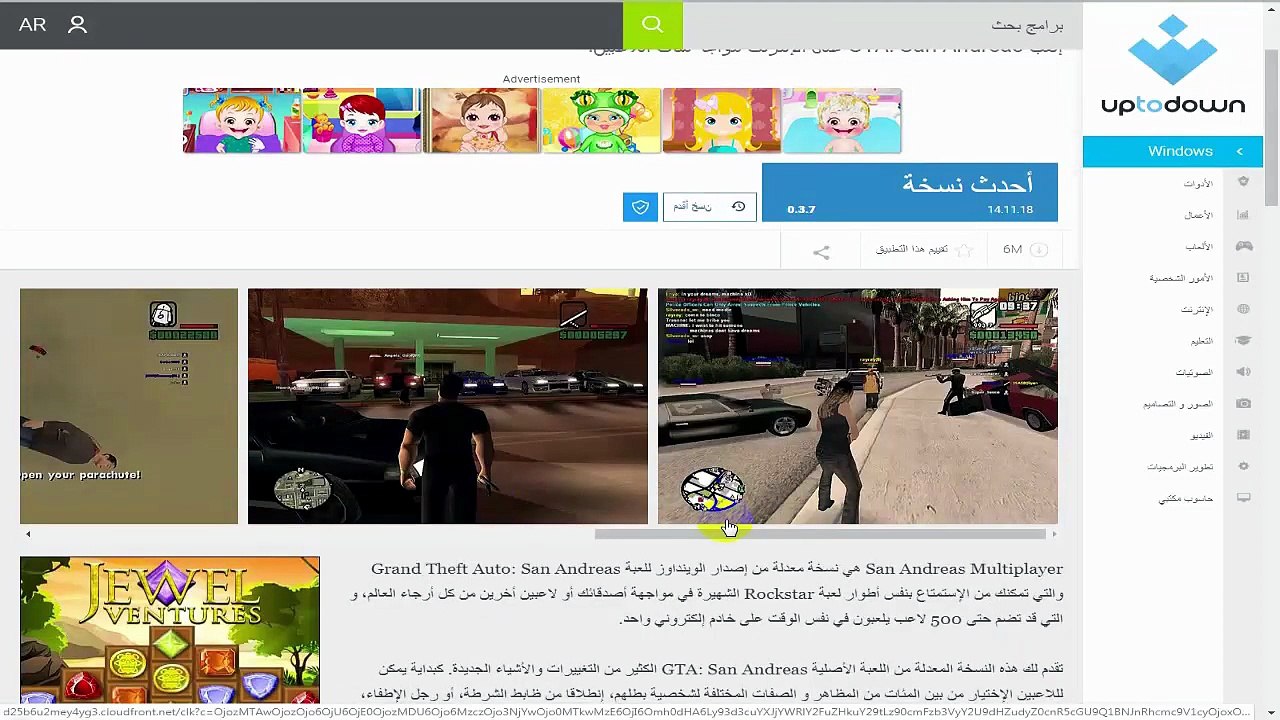Open the camera icon for الصور و التصاميم
This screenshot has height=720, width=1280.
tap(1243, 403)
